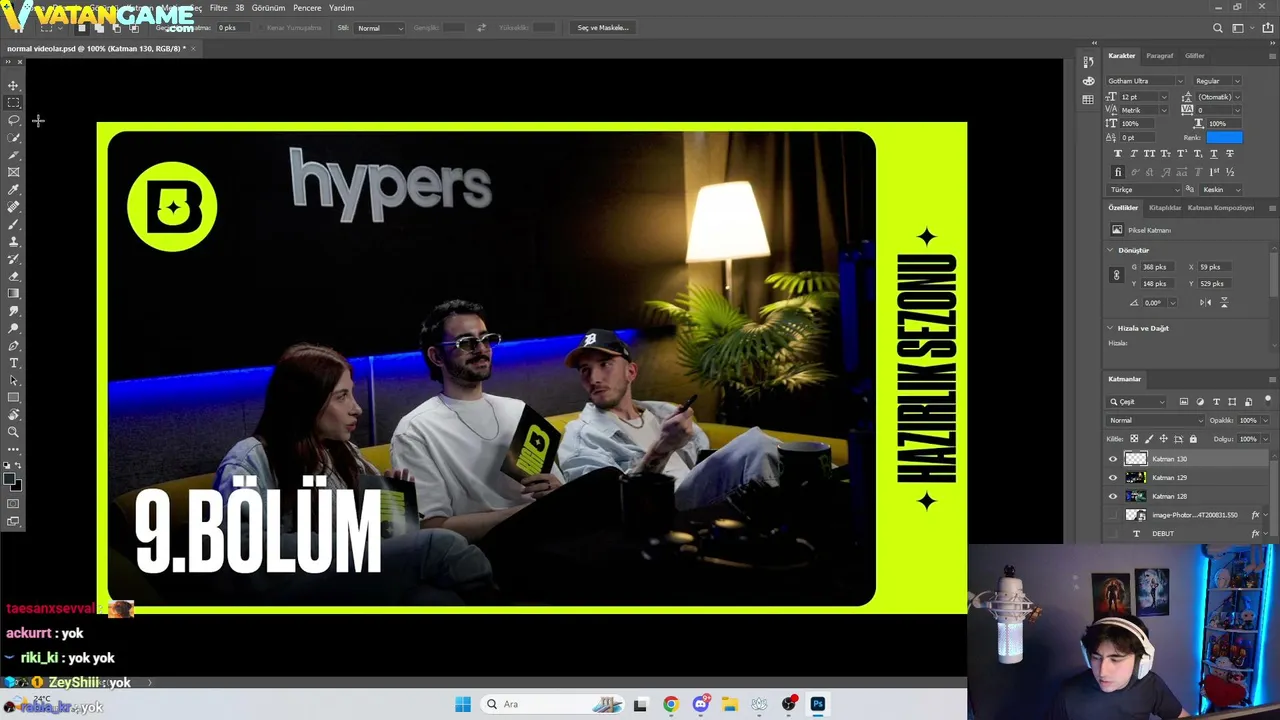Image resolution: width=1280 pixels, height=720 pixels.
Task: Flip layer horizontally in Dönüştür section
Action: pyautogui.click(x=1206, y=302)
